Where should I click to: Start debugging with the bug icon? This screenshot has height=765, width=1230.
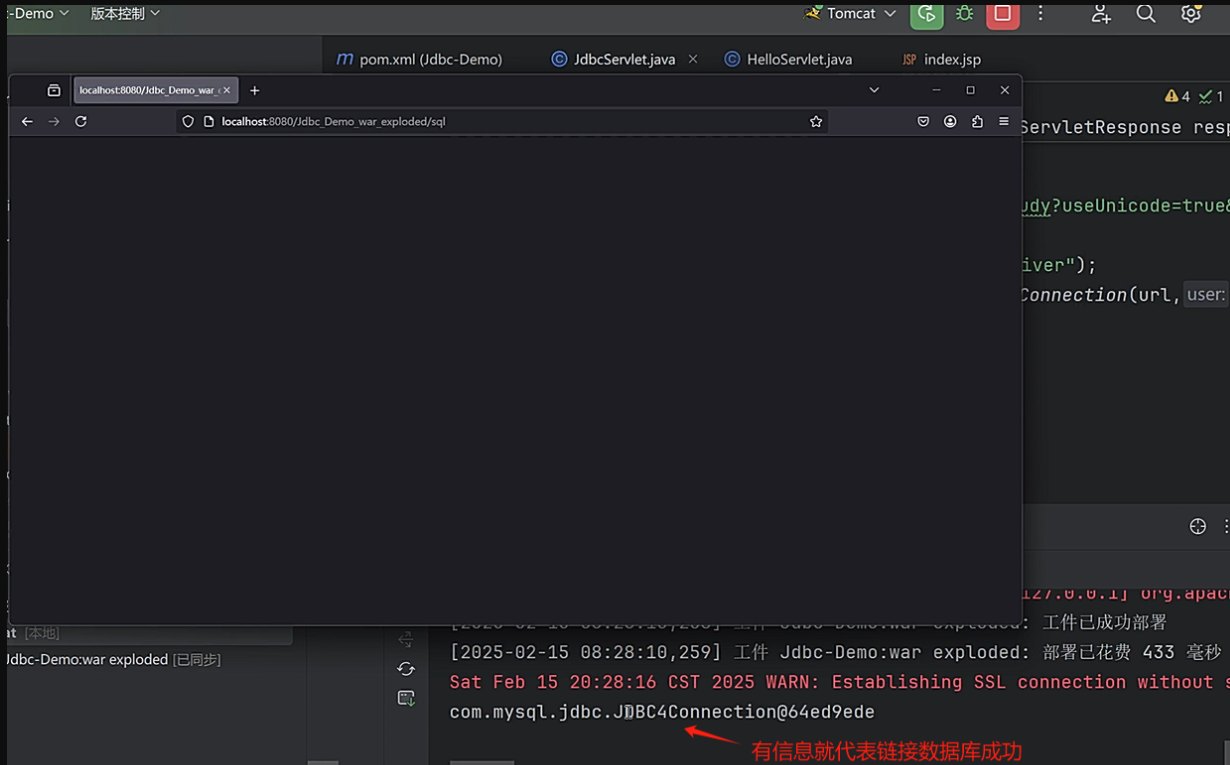tap(964, 14)
